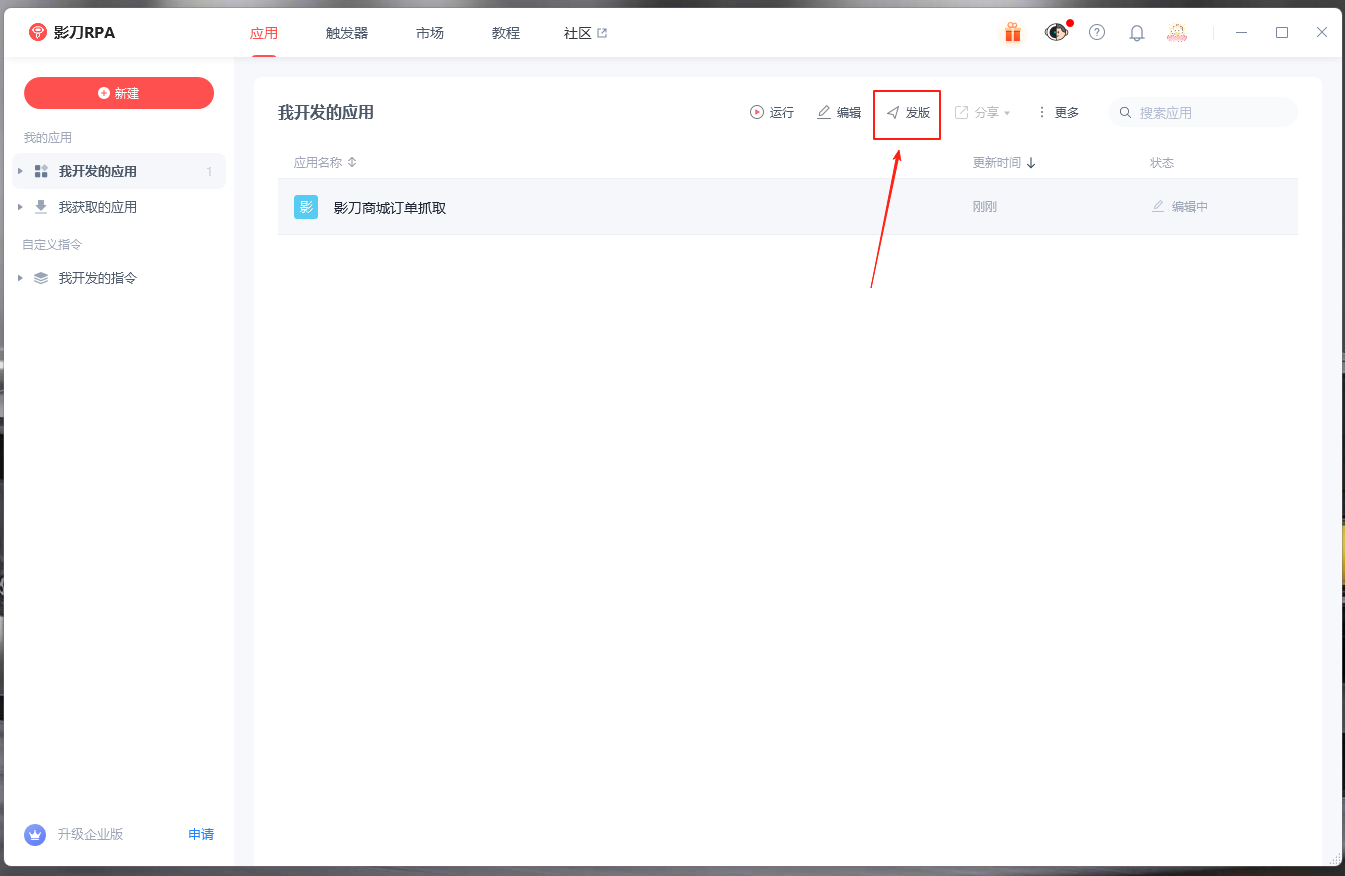Open the gift box icon
Screen dimensions: 1345x876
pyautogui.click(x=1013, y=33)
